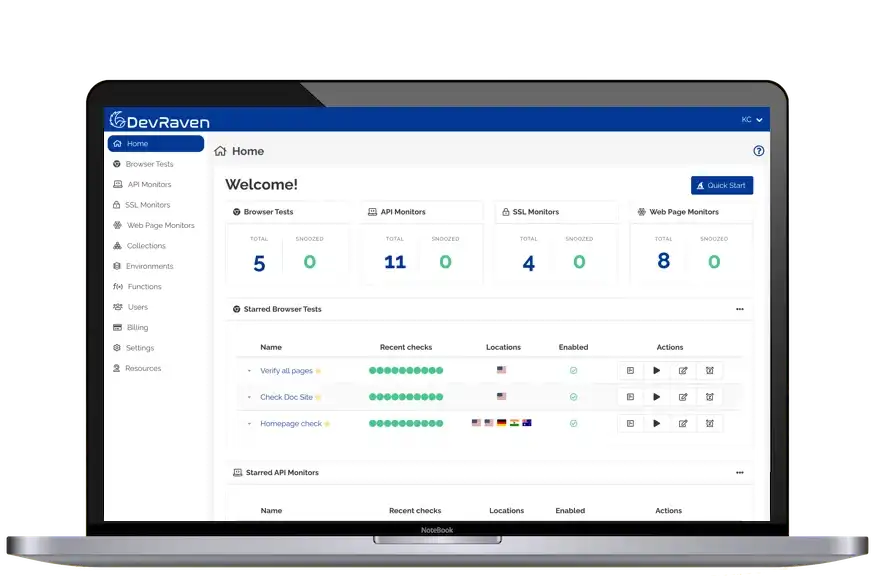Snooze the Homepage check via alarm icon
Screen dimensions: 873x576
point(709,422)
